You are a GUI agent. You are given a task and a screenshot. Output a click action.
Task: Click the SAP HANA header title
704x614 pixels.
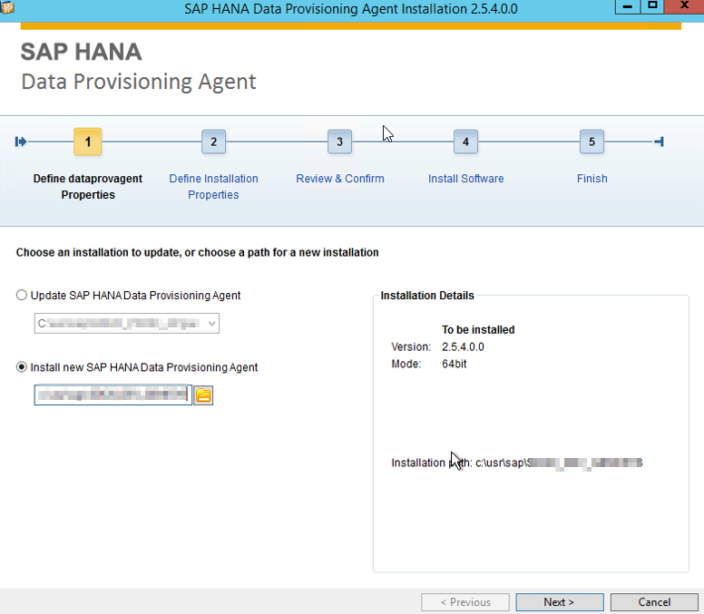coord(81,52)
